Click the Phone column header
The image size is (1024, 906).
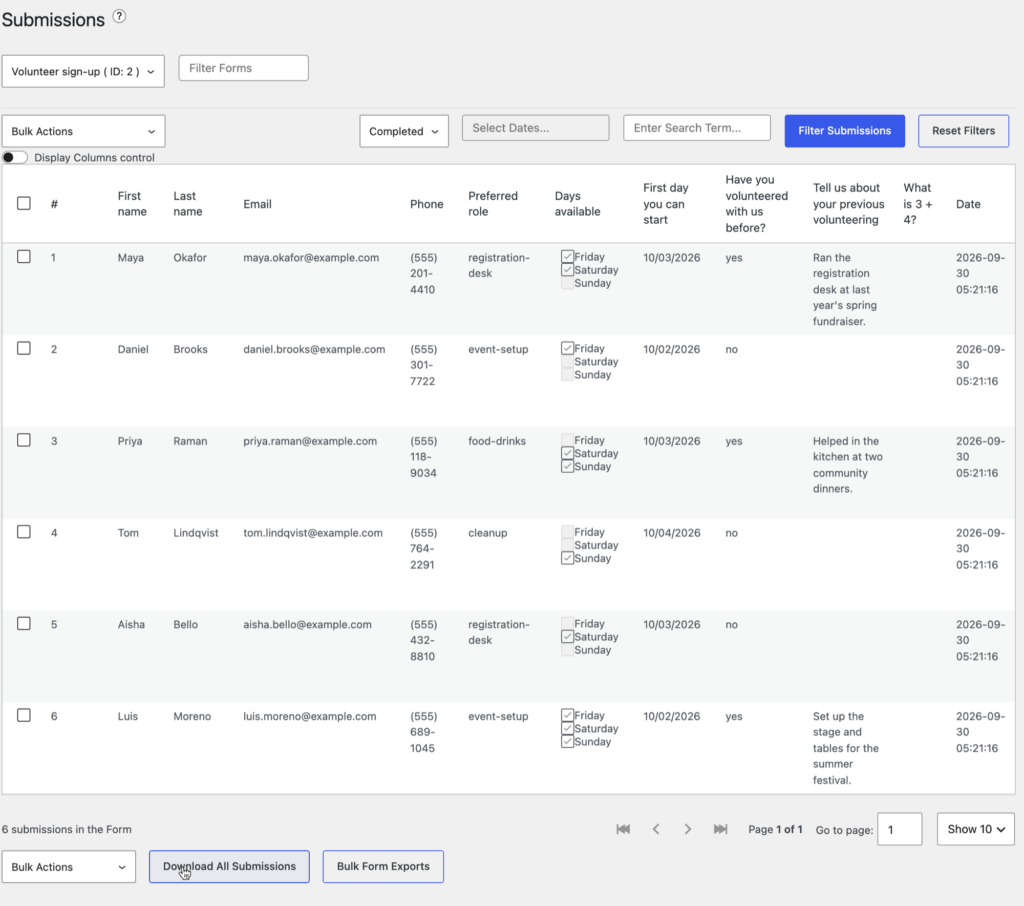[x=426, y=204]
